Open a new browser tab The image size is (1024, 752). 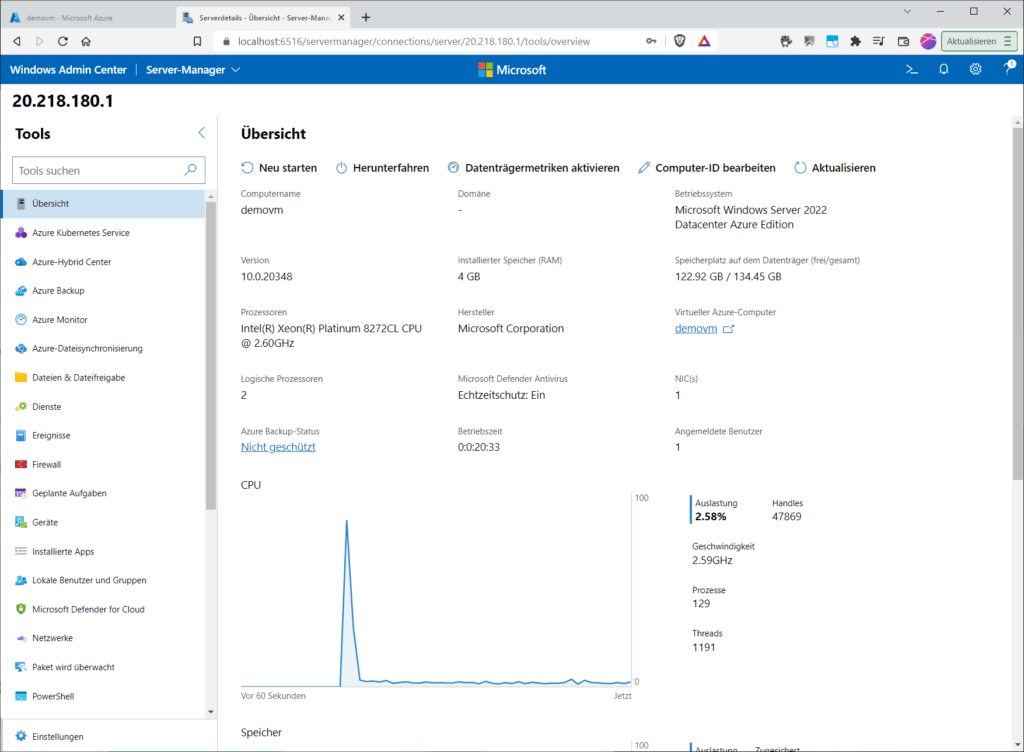[x=366, y=18]
